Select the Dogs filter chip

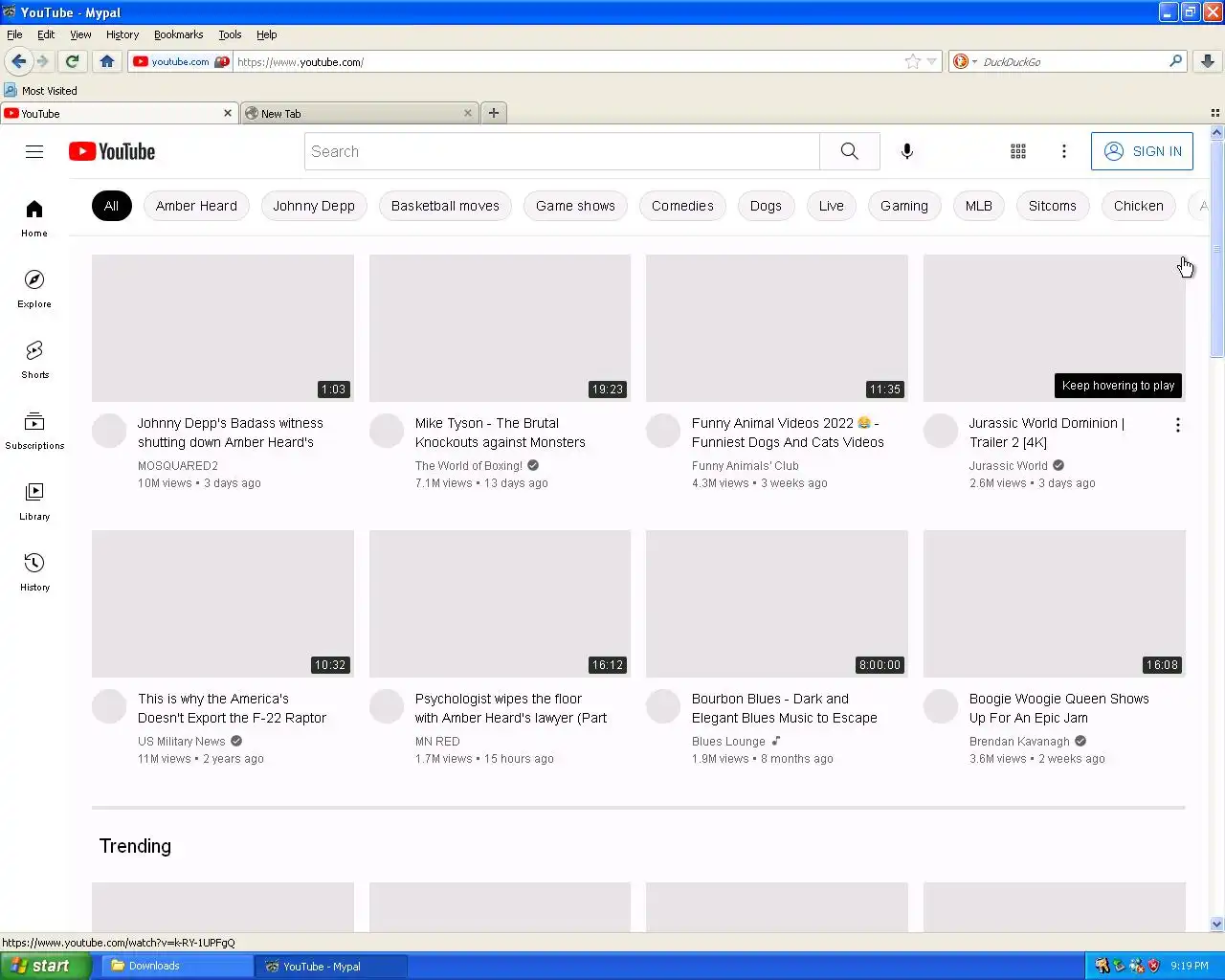(x=766, y=206)
